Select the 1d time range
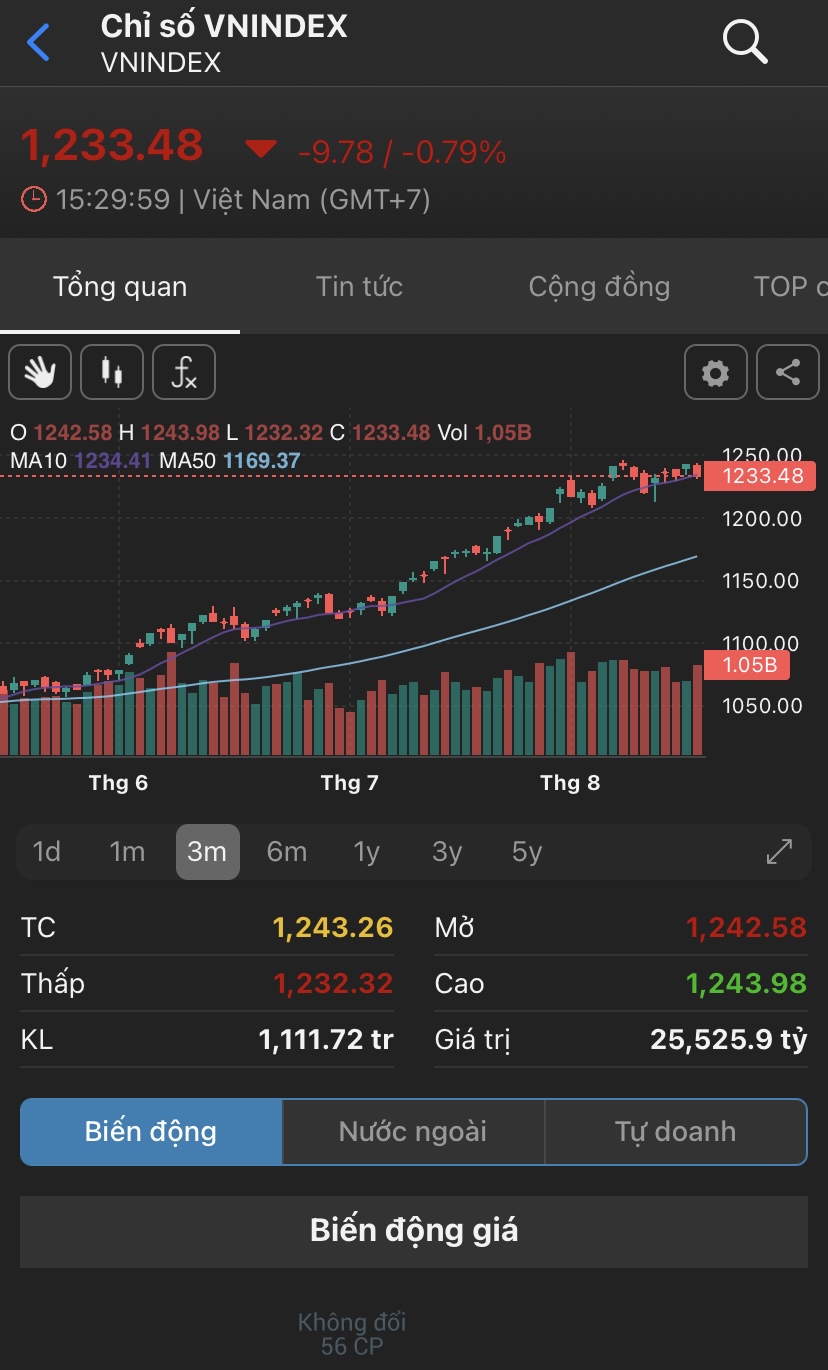 [x=47, y=852]
